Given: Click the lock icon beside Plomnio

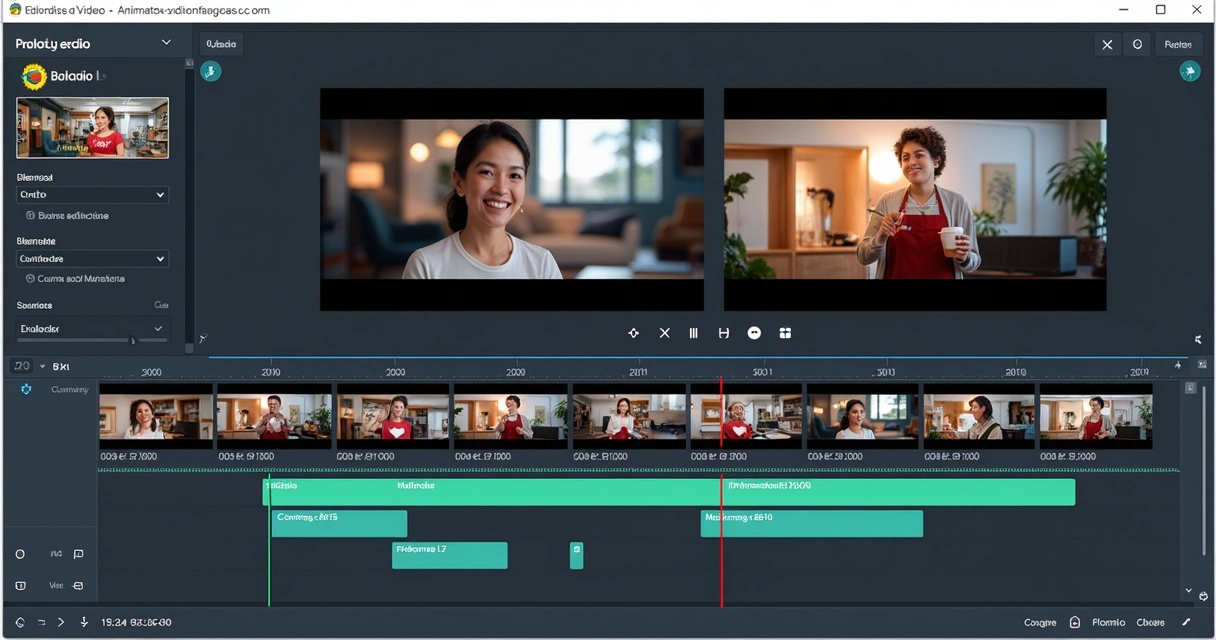Looking at the screenshot, I should pyautogui.click(x=1075, y=622).
